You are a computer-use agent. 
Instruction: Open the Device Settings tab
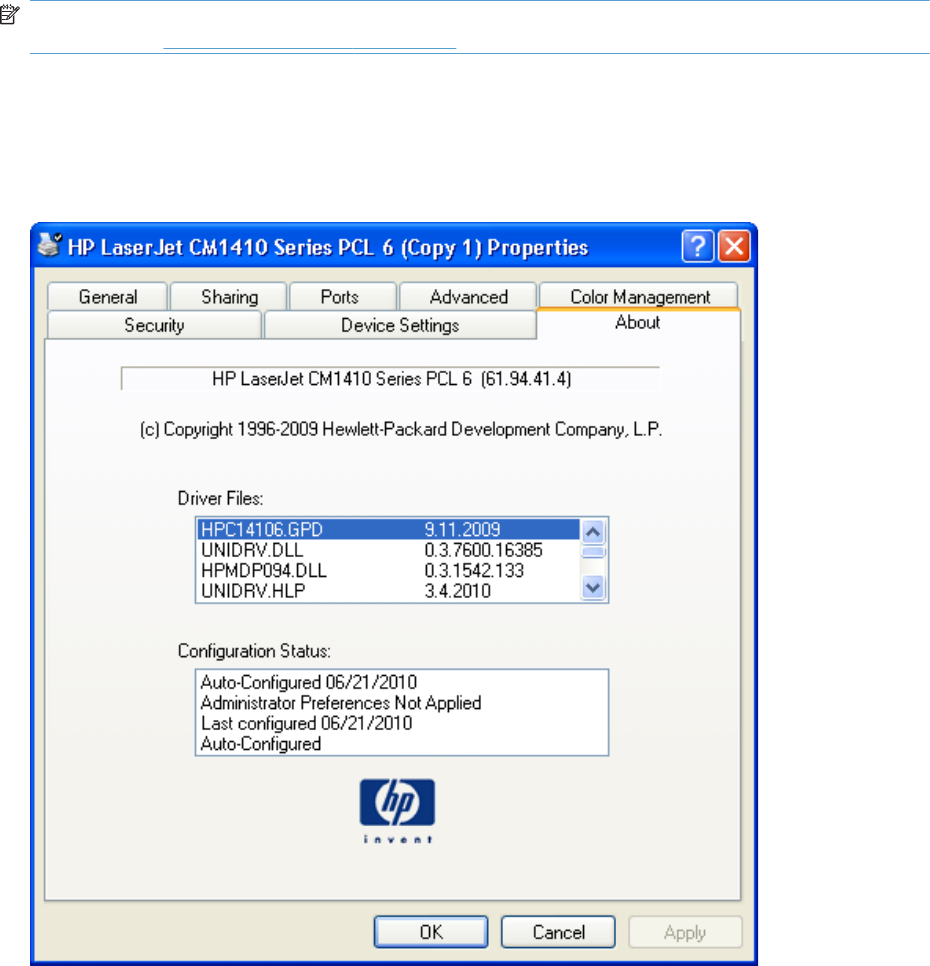(400, 325)
